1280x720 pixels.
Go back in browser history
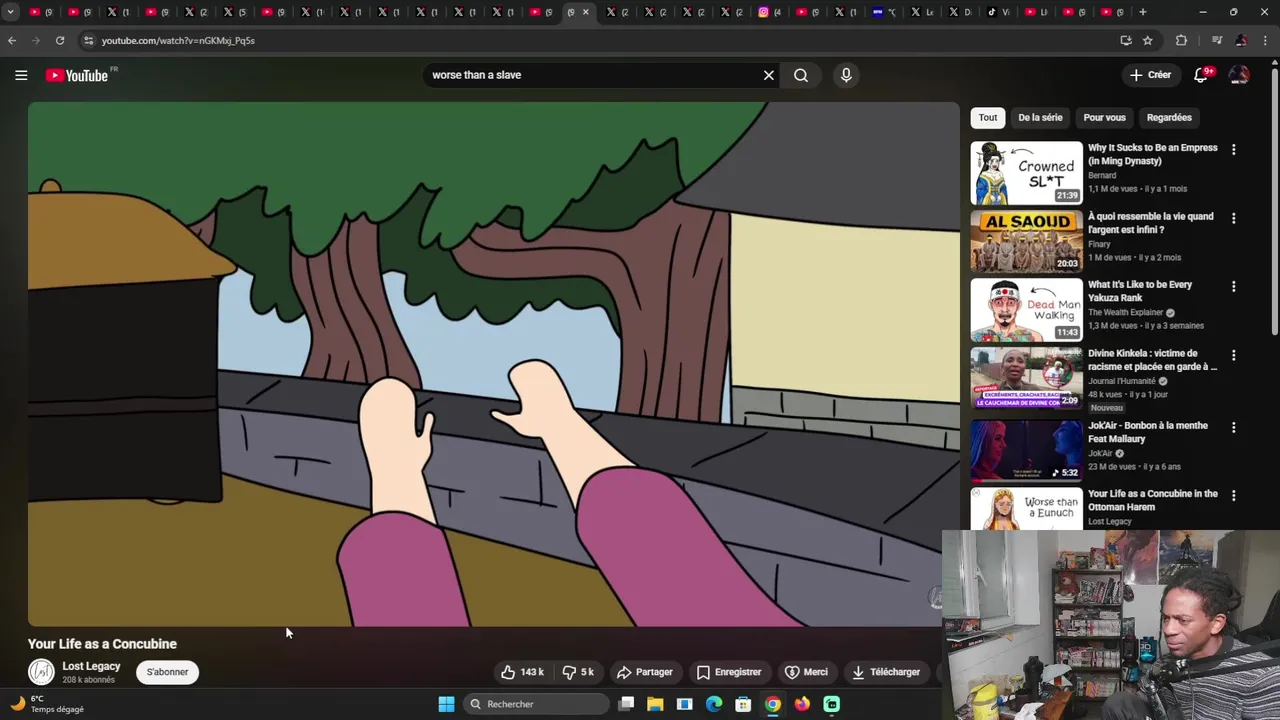point(12,40)
